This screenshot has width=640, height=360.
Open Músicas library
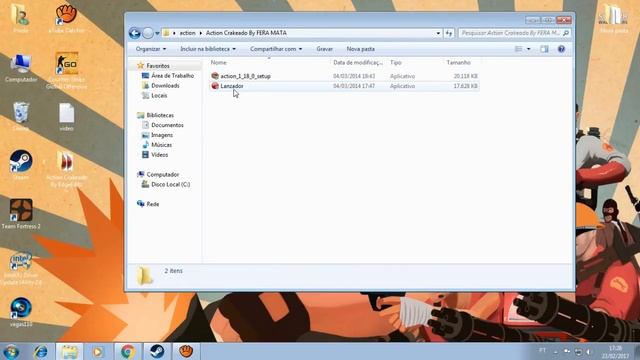(161, 145)
